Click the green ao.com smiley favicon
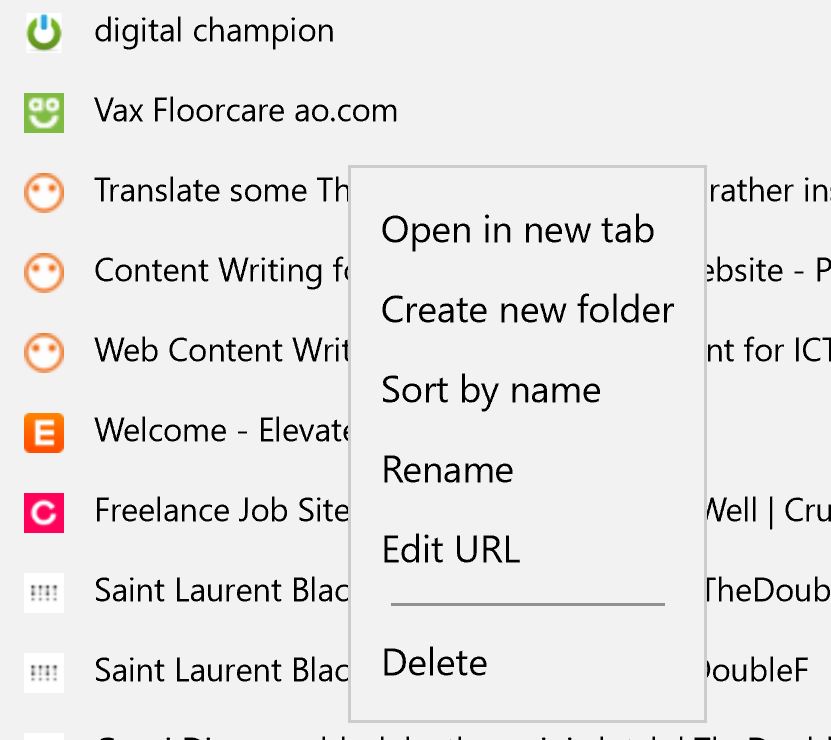This screenshot has height=740, width=831. click(44, 113)
